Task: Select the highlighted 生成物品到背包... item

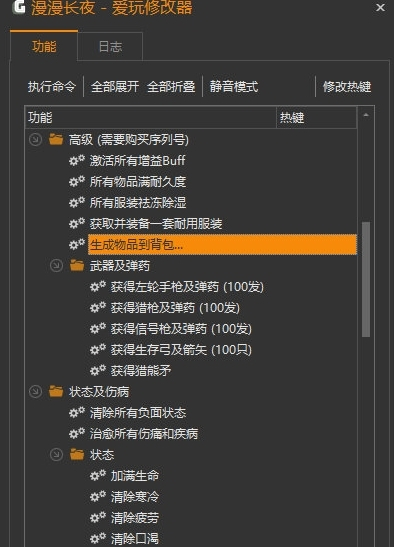Action: point(222,245)
